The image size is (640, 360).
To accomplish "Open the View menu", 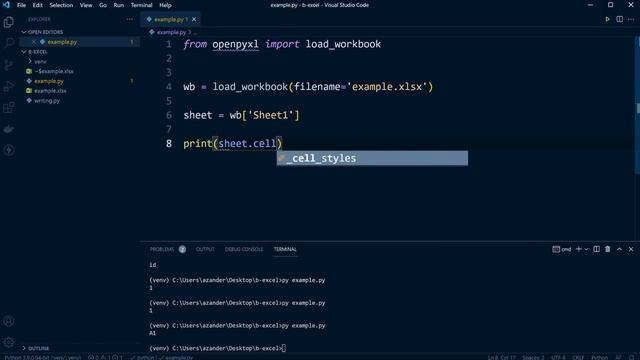I will 86,5.
